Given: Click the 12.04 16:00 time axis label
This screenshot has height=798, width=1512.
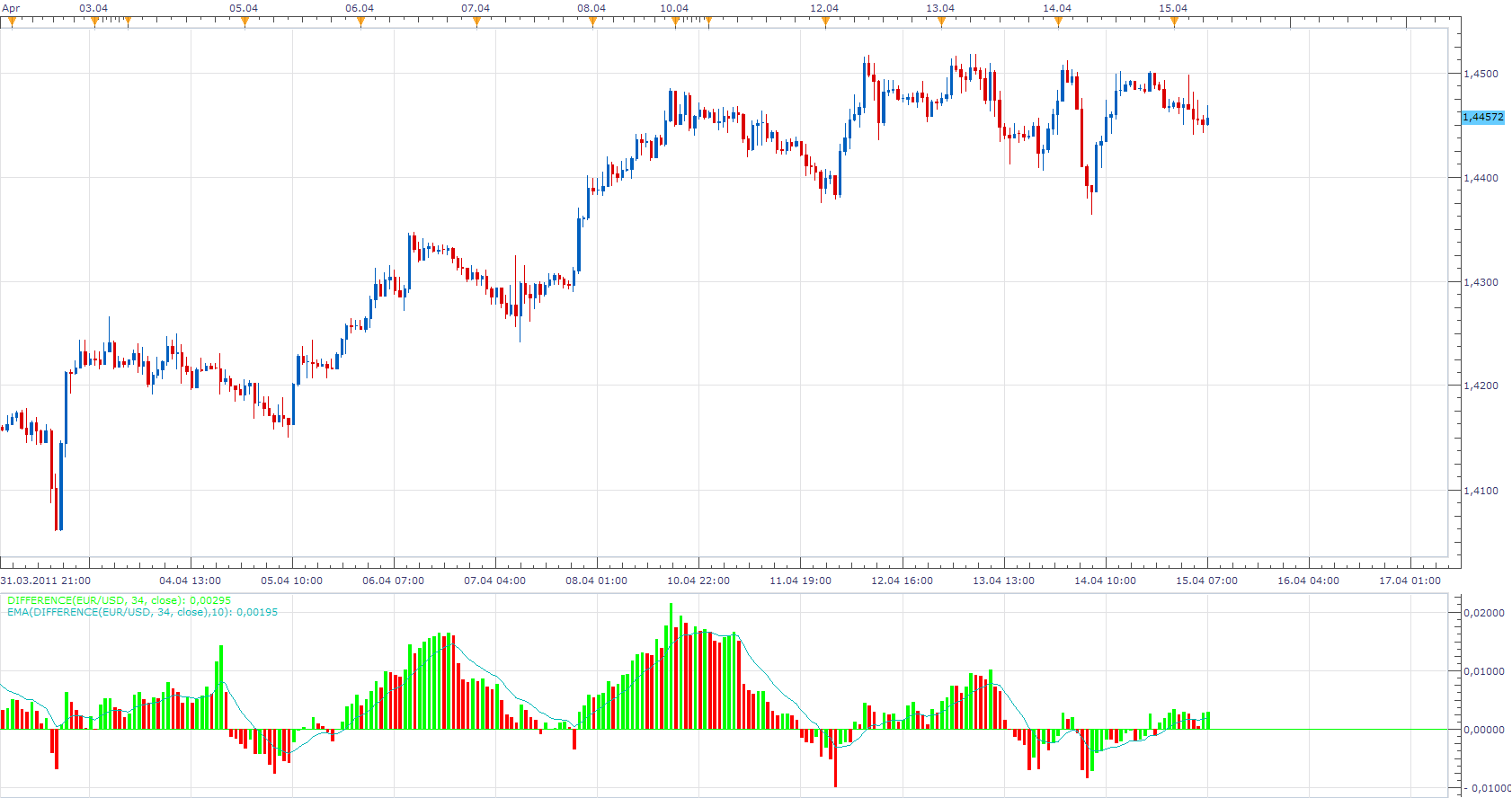Looking at the screenshot, I should 902,581.
